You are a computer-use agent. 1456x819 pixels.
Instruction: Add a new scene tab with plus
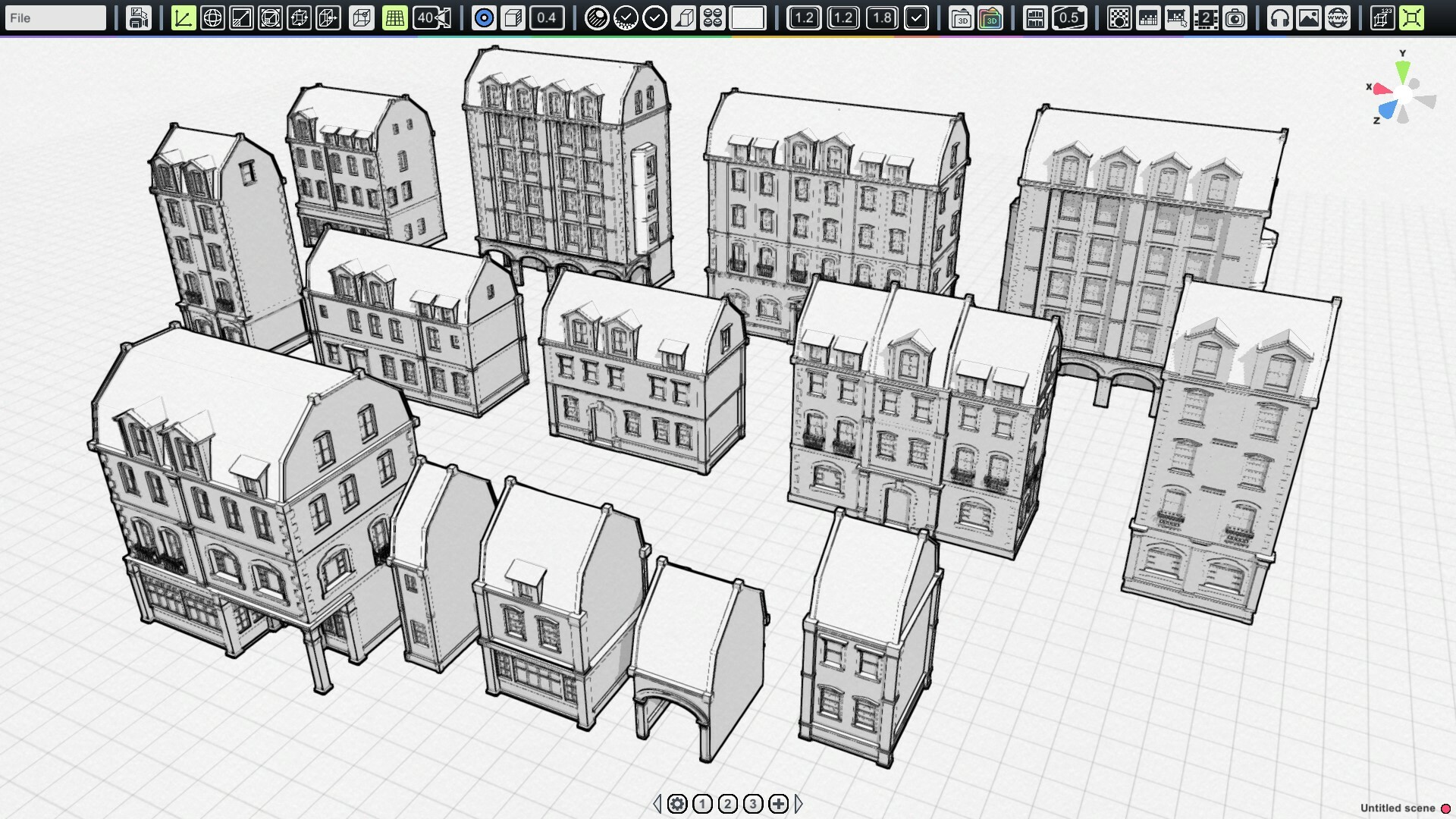point(778,804)
